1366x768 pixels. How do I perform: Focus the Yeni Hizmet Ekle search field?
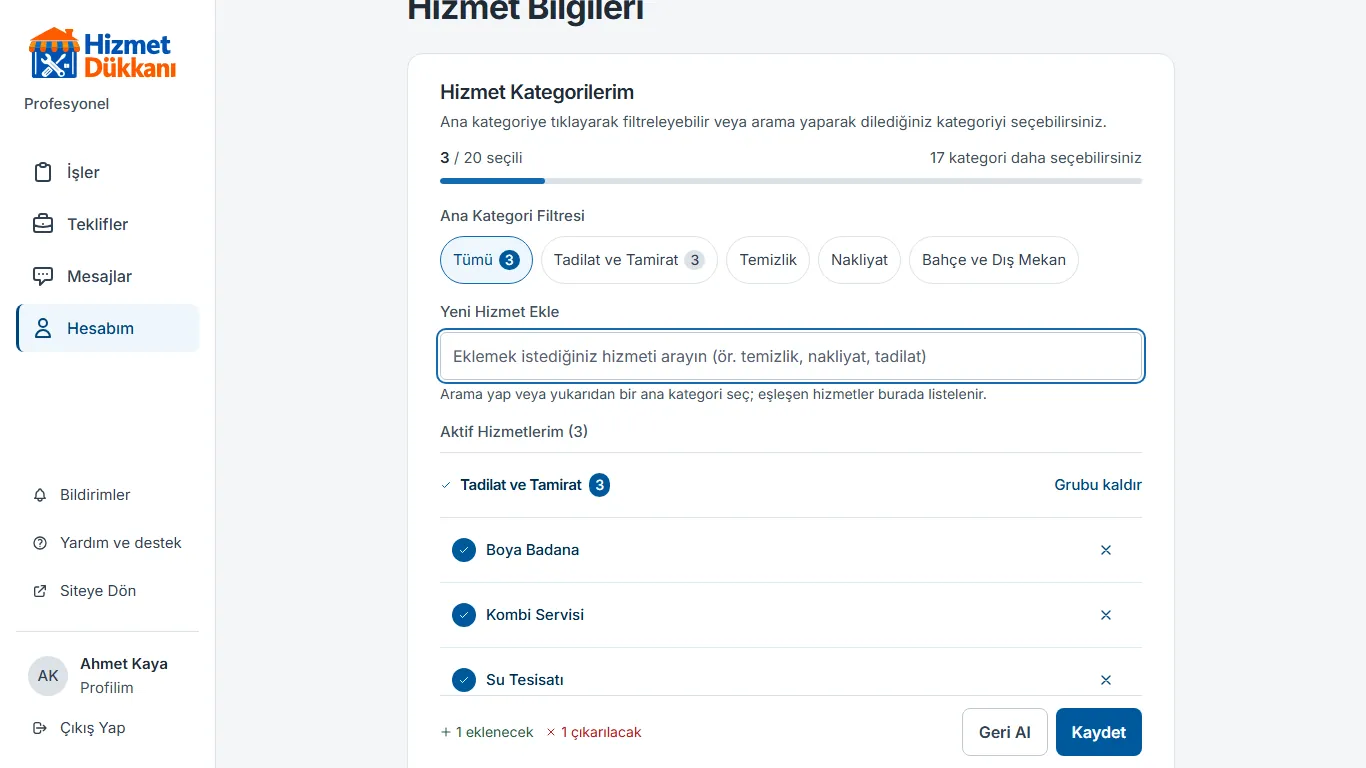pyautogui.click(x=791, y=356)
